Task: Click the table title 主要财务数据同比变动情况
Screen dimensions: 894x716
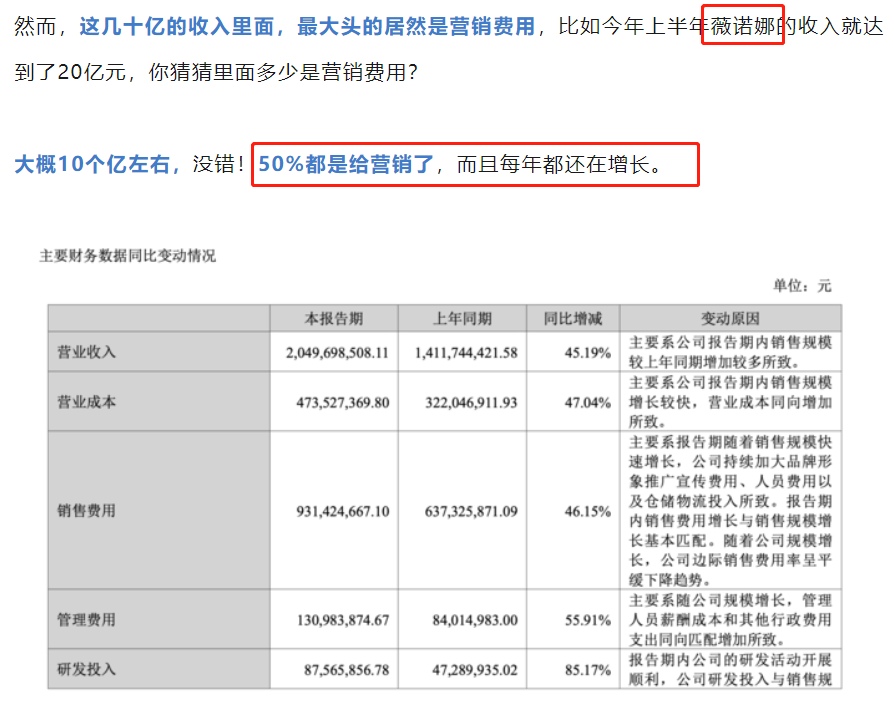Action: [127, 256]
